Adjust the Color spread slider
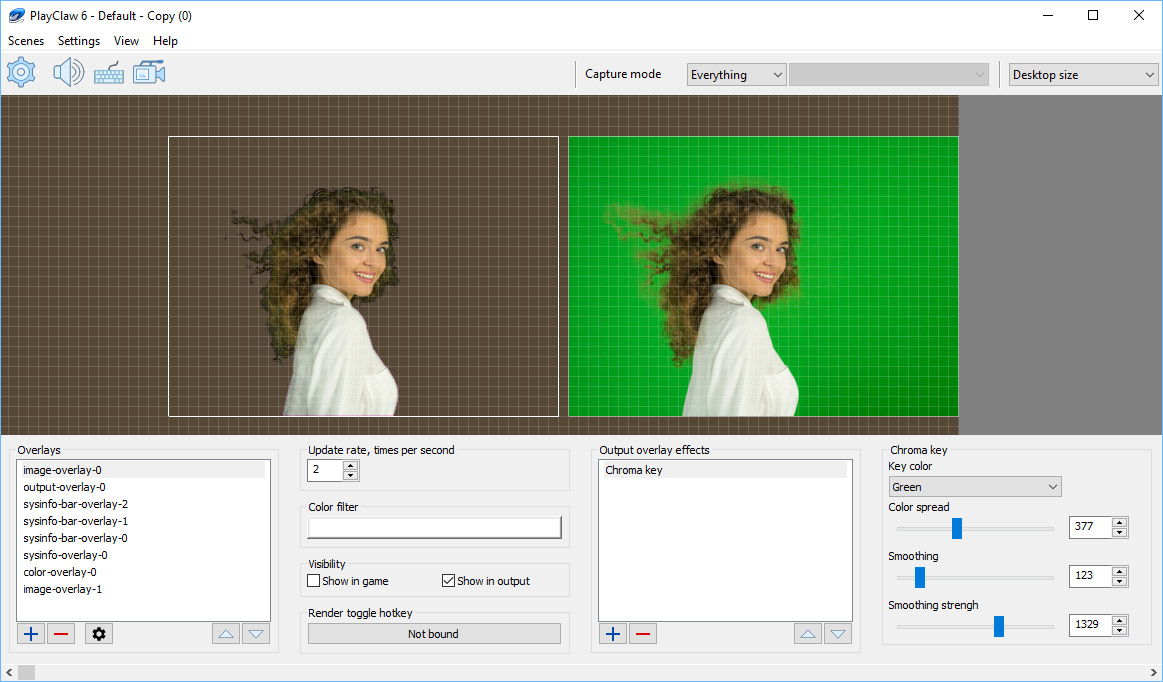Screen dimensions: 1163x682 point(956,528)
